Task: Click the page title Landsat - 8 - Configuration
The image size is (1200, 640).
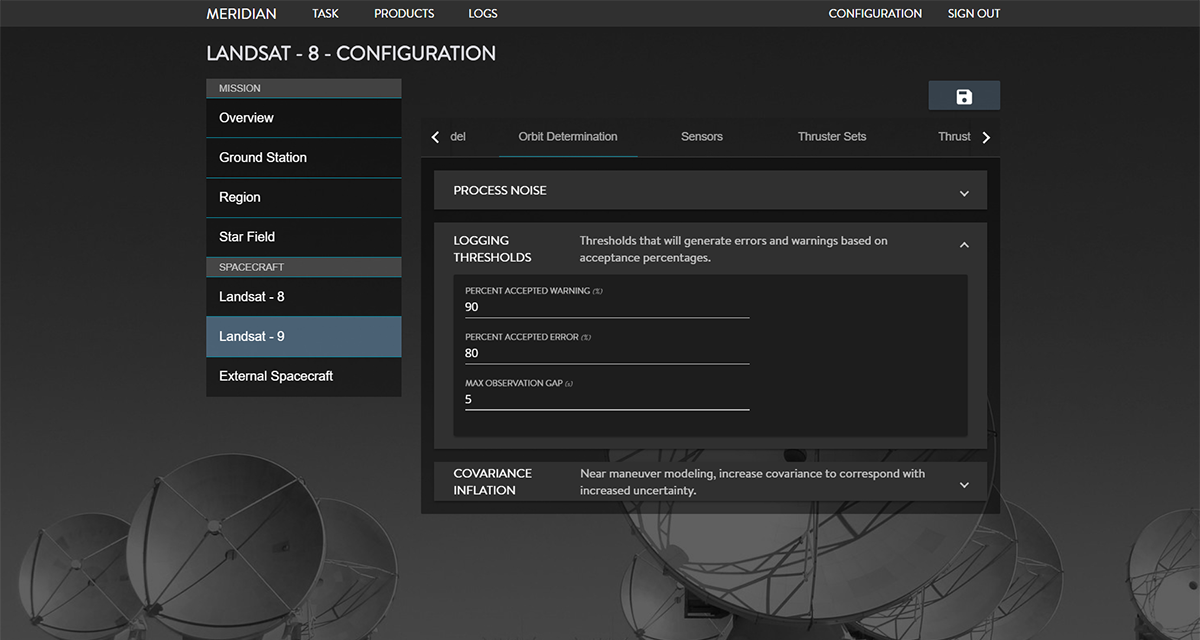Action: [x=351, y=53]
